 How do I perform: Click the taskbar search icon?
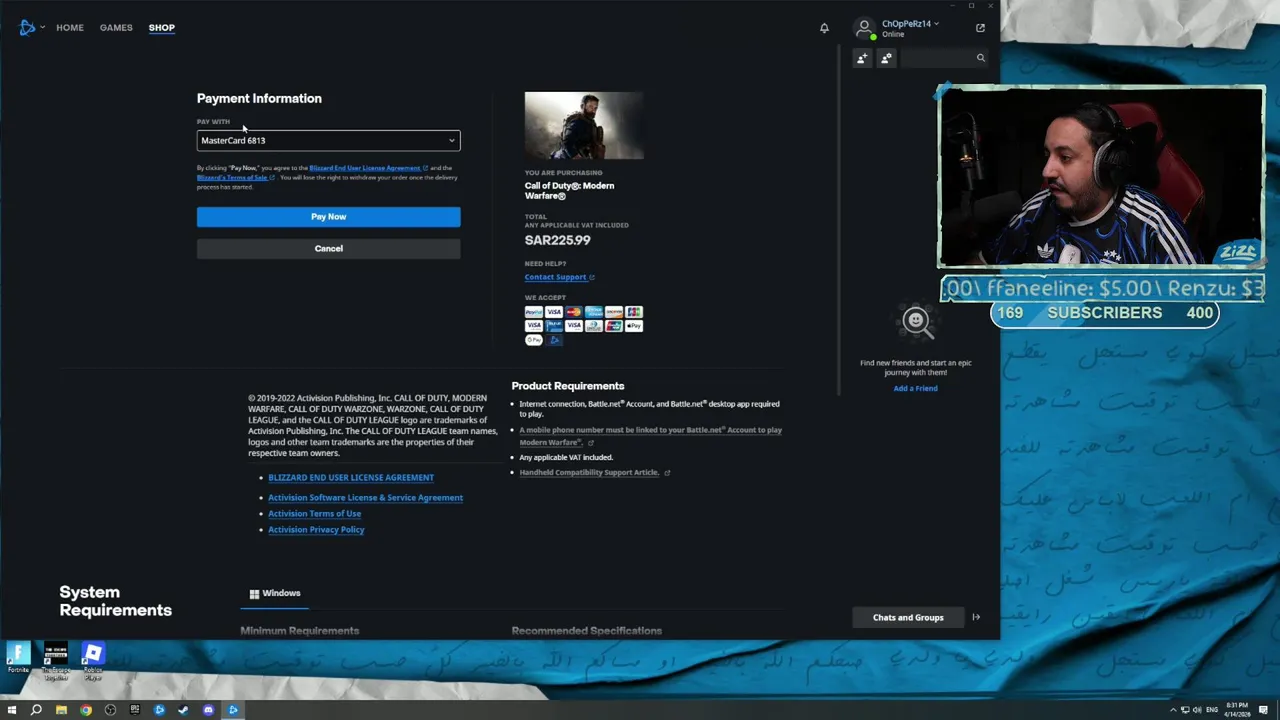tap(36, 710)
